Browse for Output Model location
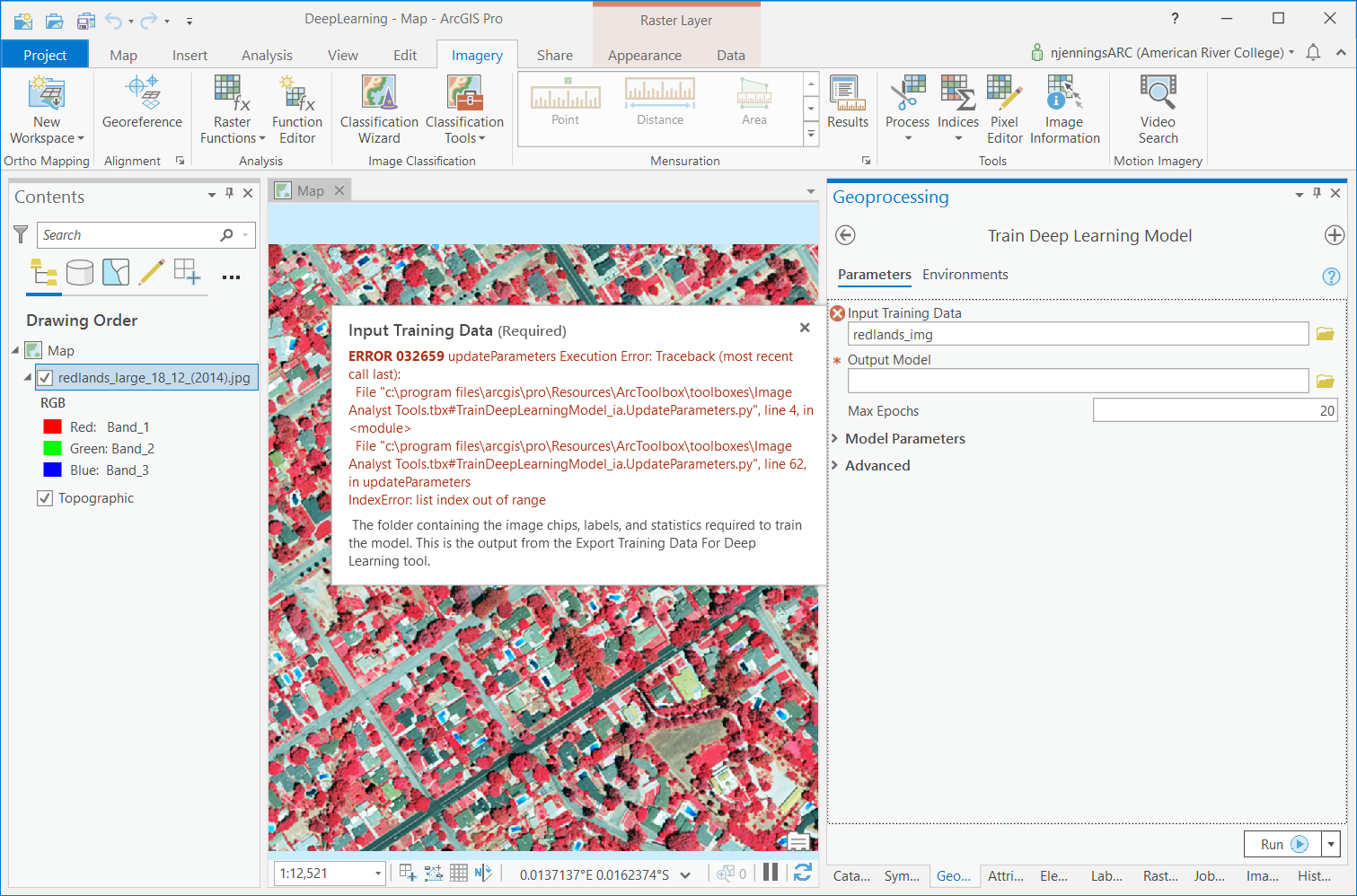This screenshot has height=896, width=1357. [1325, 381]
